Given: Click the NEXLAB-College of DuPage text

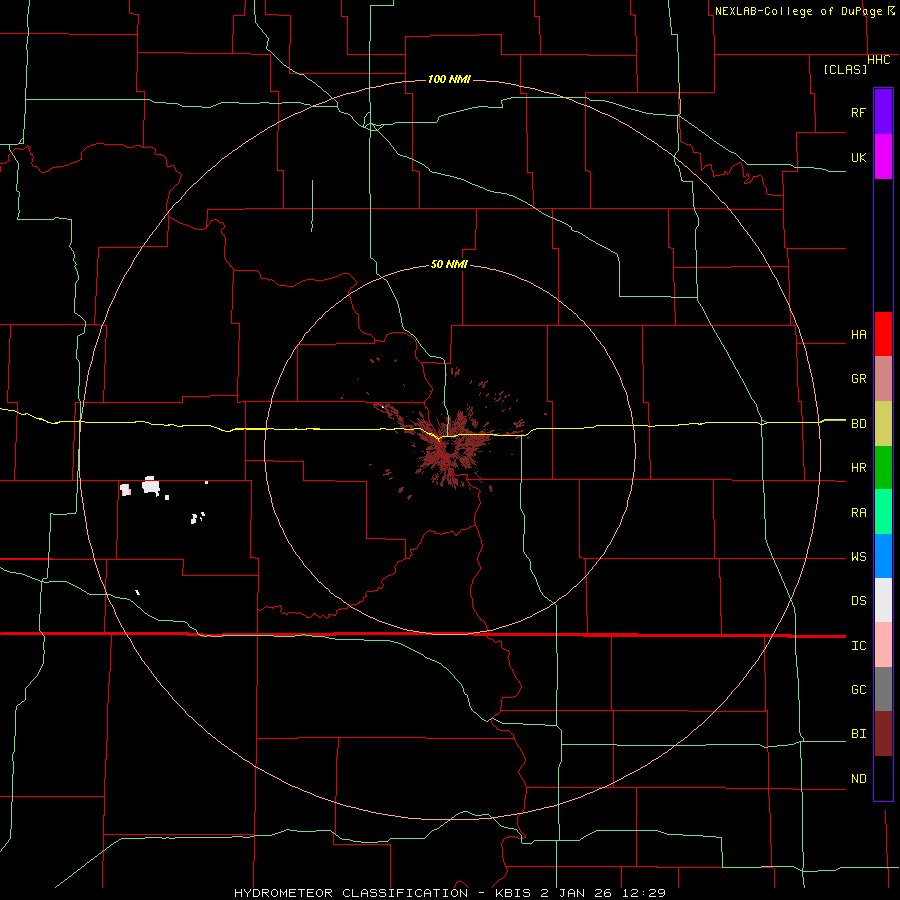Looking at the screenshot, I should [798, 11].
